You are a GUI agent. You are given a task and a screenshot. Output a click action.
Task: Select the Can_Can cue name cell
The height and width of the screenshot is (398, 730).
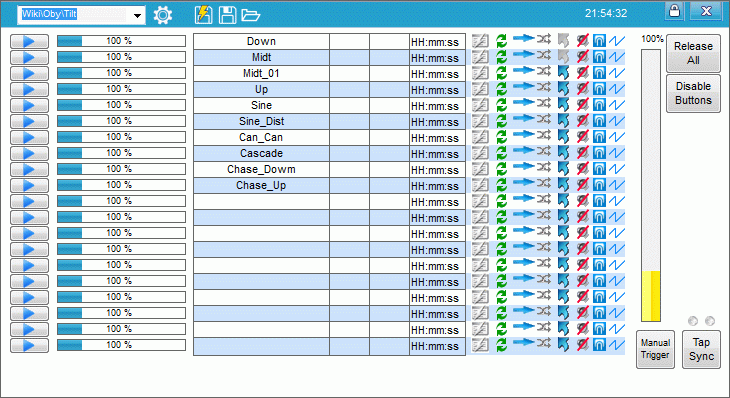pyautogui.click(x=261, y=137)
